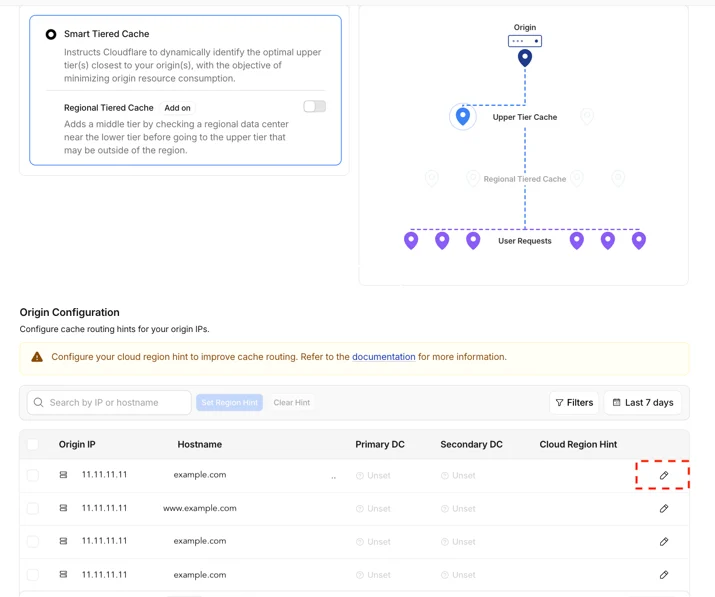Click the magnifier icon in the search box

(x=39, y=402)
